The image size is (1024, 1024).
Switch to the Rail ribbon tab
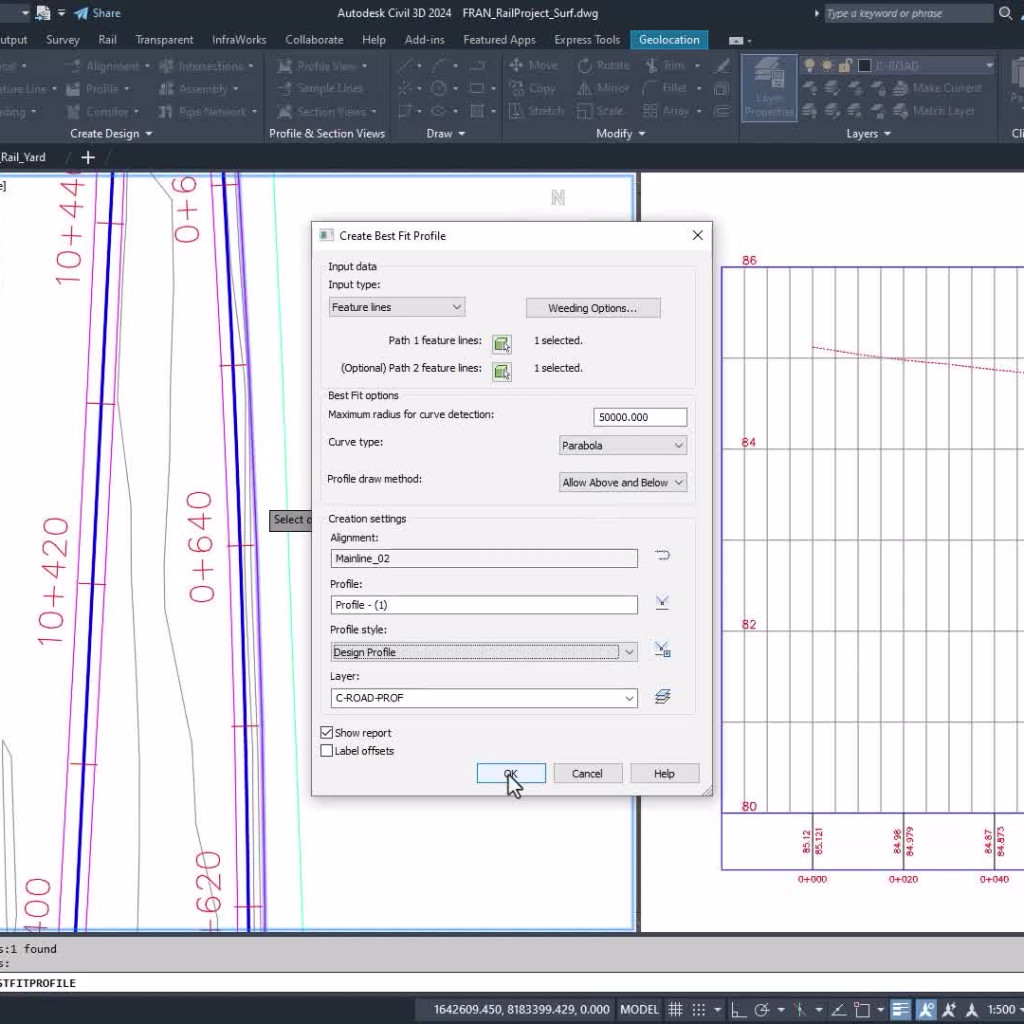point(107,40)
